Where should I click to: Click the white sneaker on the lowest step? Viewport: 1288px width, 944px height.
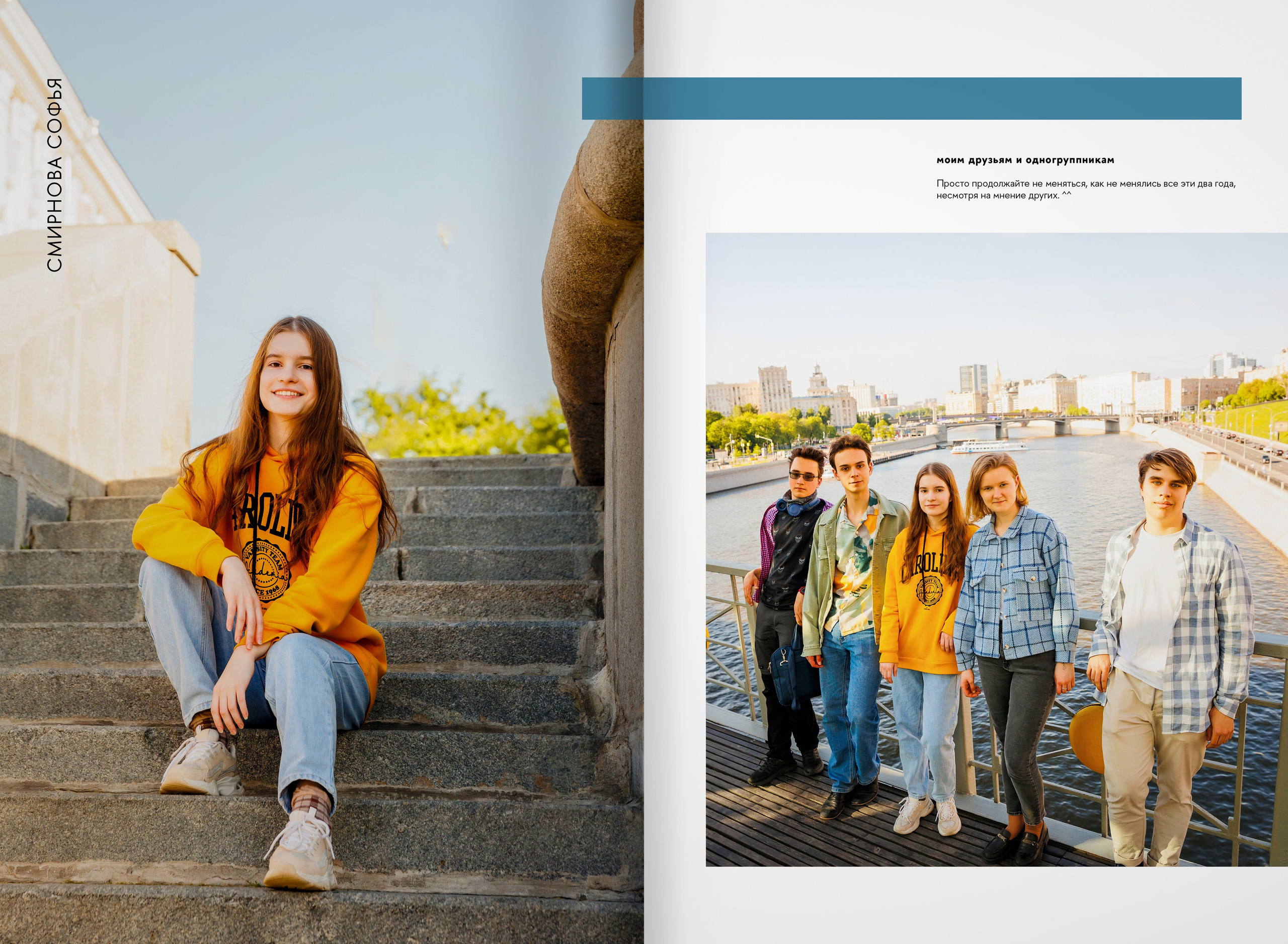tap(300, 851)
